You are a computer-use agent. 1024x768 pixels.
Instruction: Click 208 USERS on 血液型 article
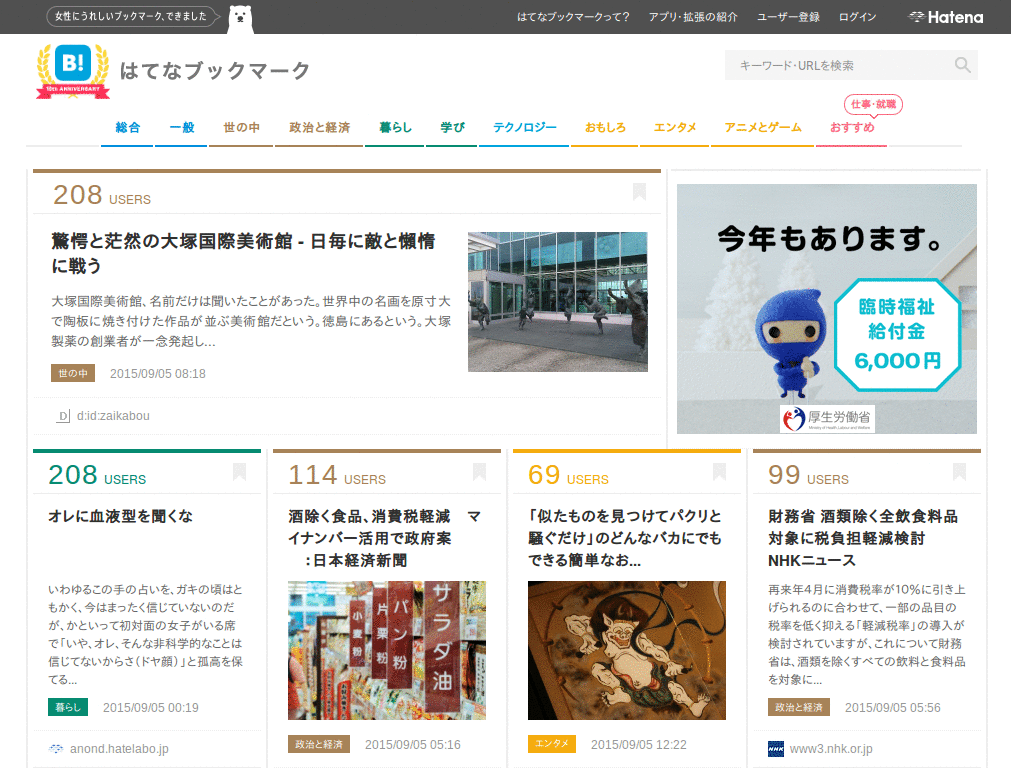tap(97, 475)
